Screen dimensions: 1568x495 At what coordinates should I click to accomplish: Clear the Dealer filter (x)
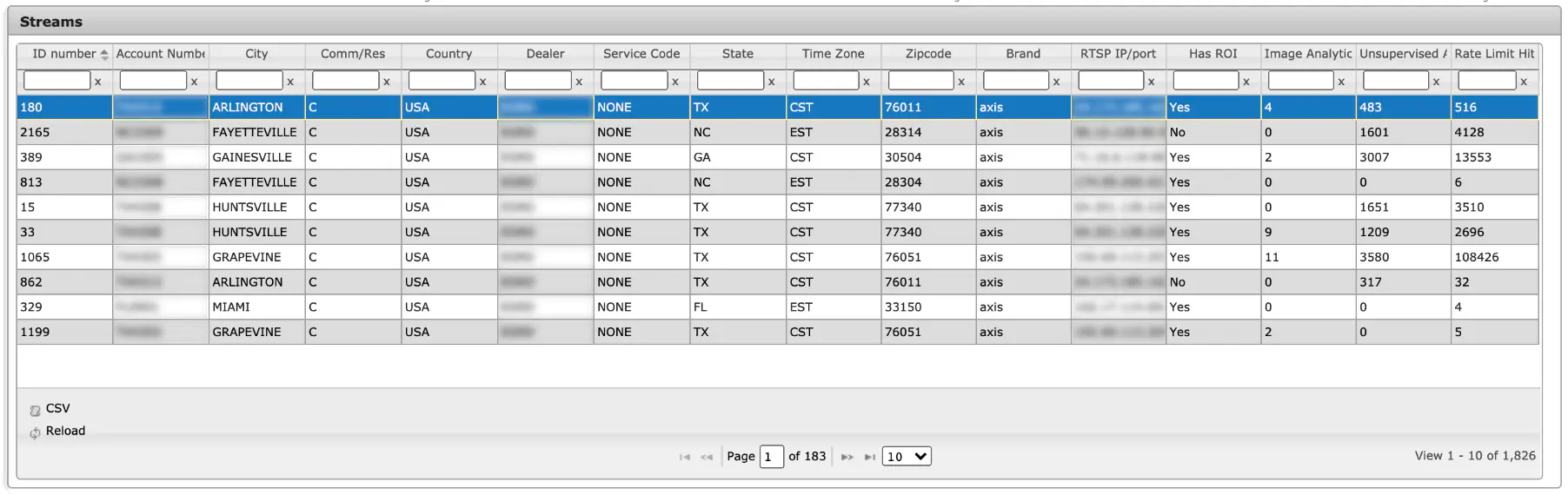(x=579, y=82)
